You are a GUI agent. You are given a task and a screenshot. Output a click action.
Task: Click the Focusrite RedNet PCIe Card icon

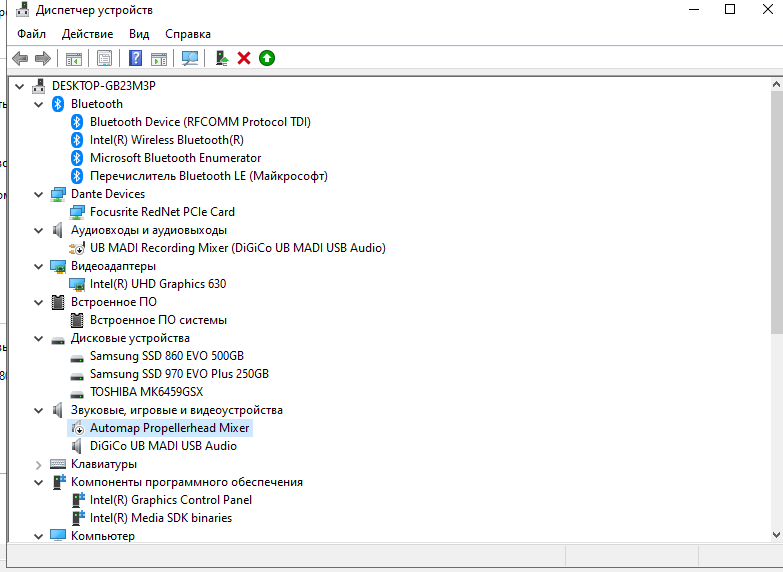(x=77, y=212)
